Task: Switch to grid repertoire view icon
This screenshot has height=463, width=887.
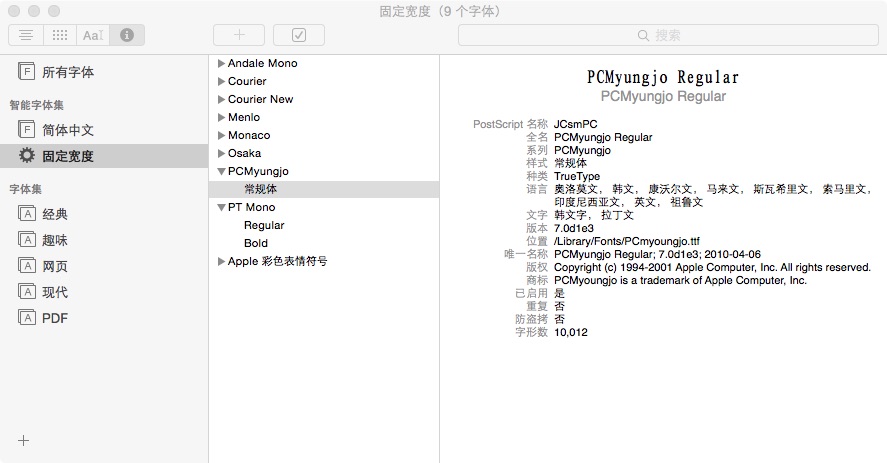Action: tap(59, 35)
